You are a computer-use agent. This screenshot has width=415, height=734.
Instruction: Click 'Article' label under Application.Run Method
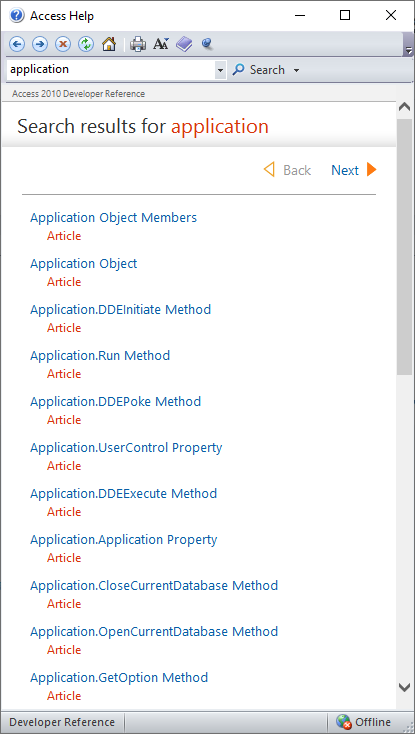pyautogui.click(x=64, y=374)
